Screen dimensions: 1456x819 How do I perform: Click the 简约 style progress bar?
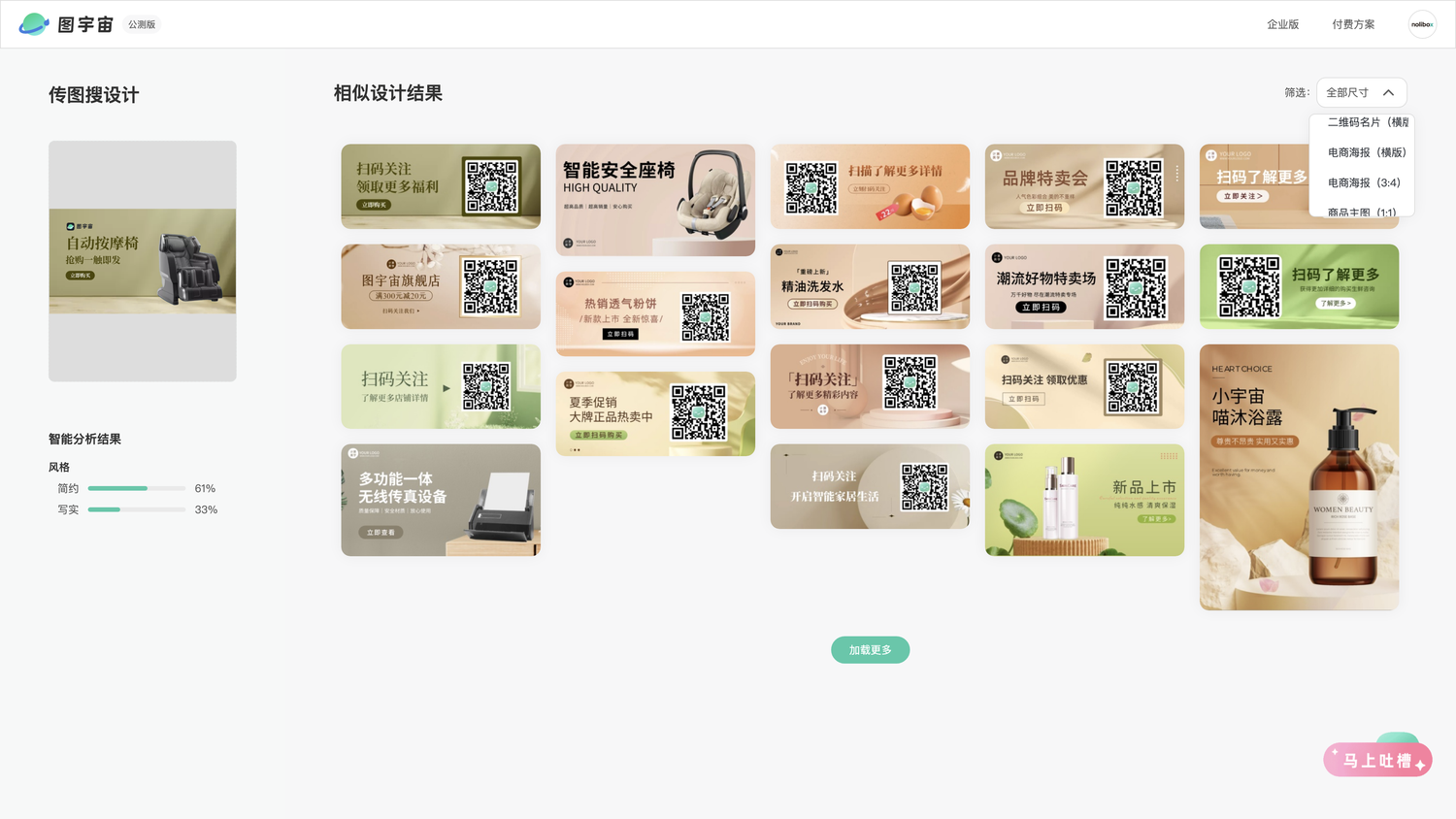137,488
